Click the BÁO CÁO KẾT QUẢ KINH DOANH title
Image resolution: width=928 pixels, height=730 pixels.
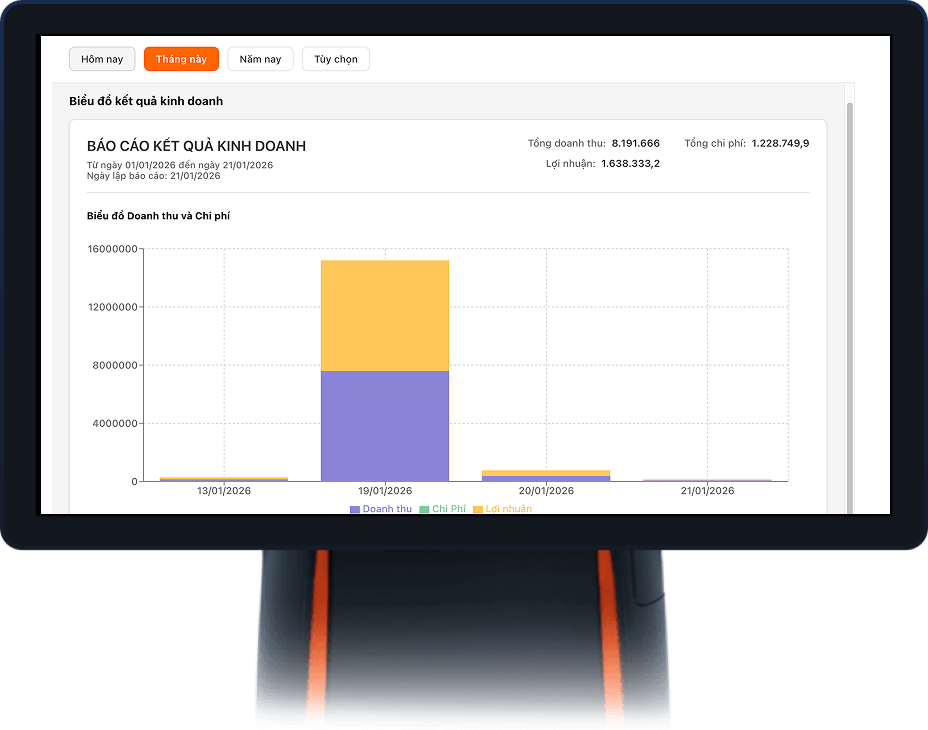(197, 146)
